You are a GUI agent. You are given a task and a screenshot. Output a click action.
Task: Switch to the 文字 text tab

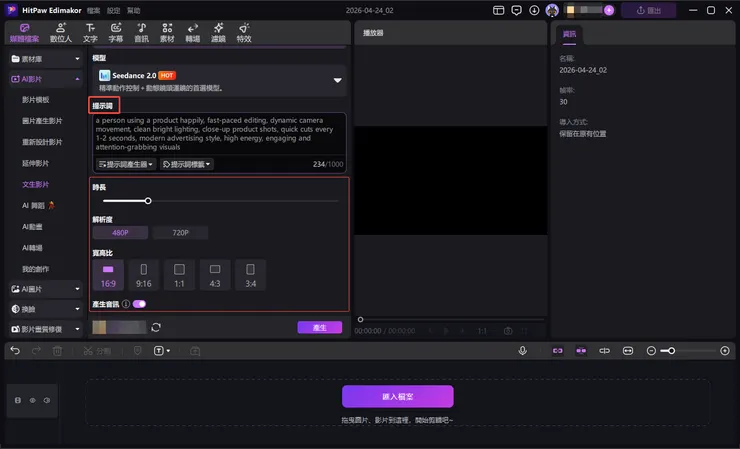(x=90, y=33)
